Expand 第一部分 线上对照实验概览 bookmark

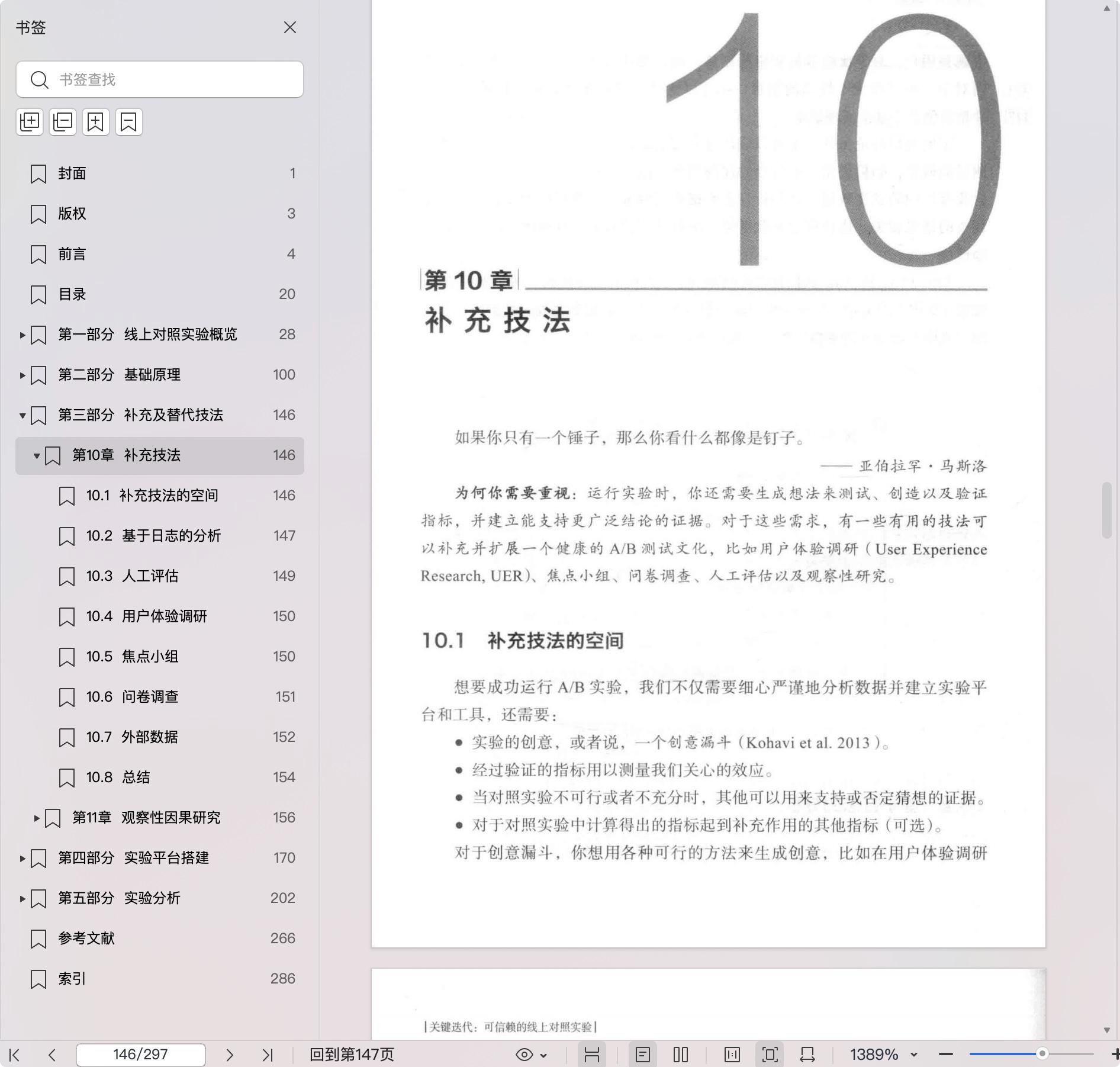pyautogui.click(x=22, y=335)
